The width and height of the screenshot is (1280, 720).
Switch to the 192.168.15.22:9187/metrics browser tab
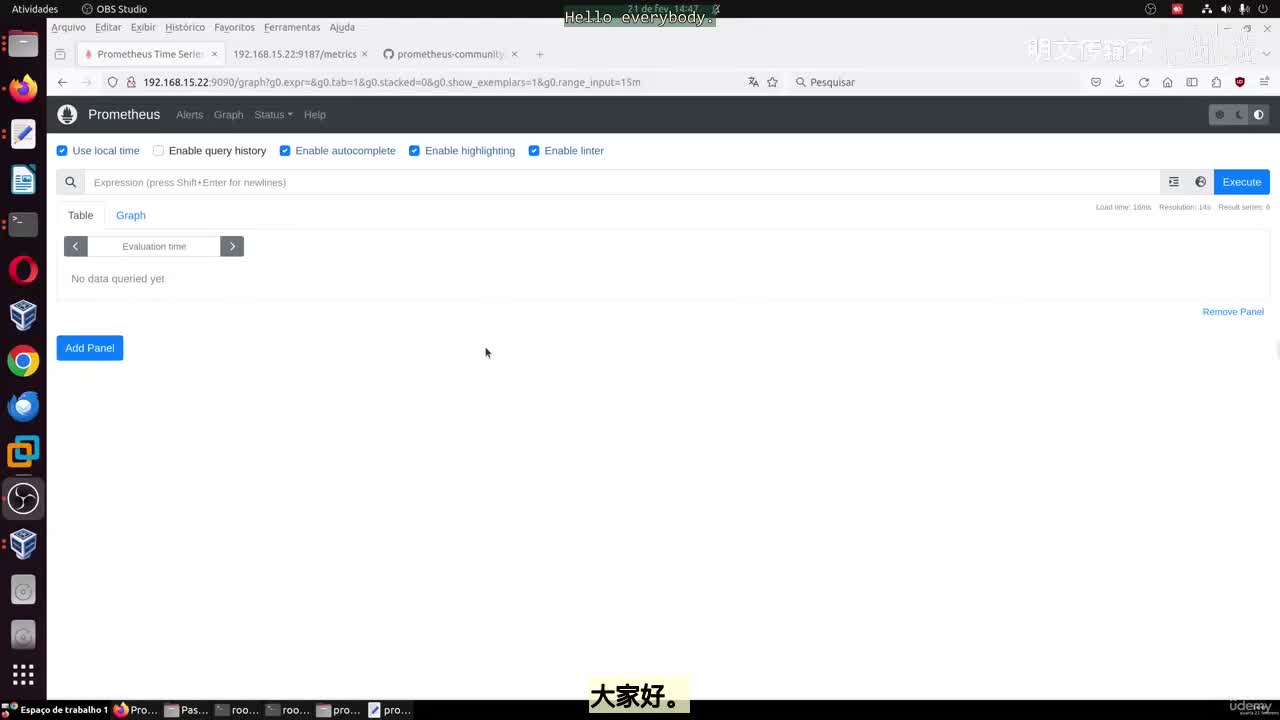pyautogui.click(x=295, y=54)
